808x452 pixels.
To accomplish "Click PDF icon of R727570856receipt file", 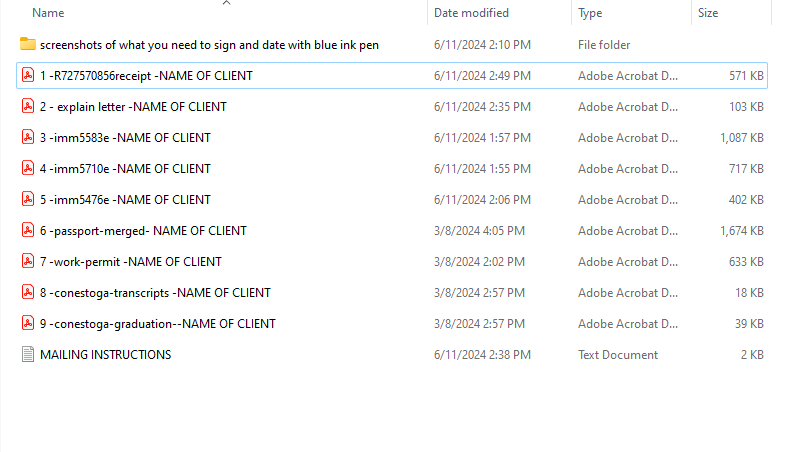I will click(x=28, y=76).
